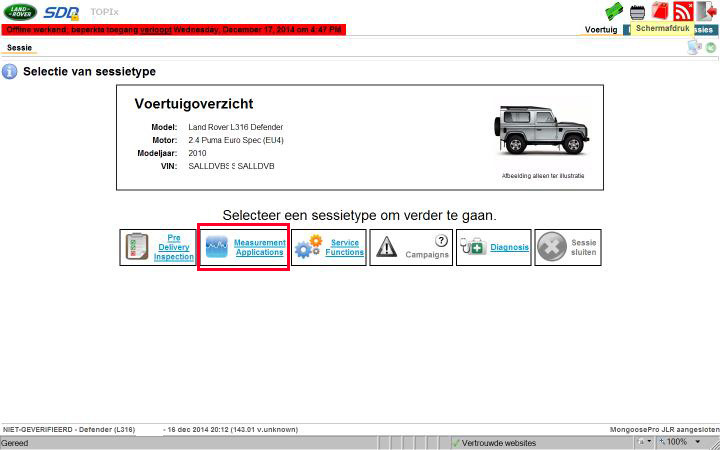This screenshot has width=720, height=450.
Task: Switch to the Voertuig tab
Action: pyautogui.click(x=601, y=29)
